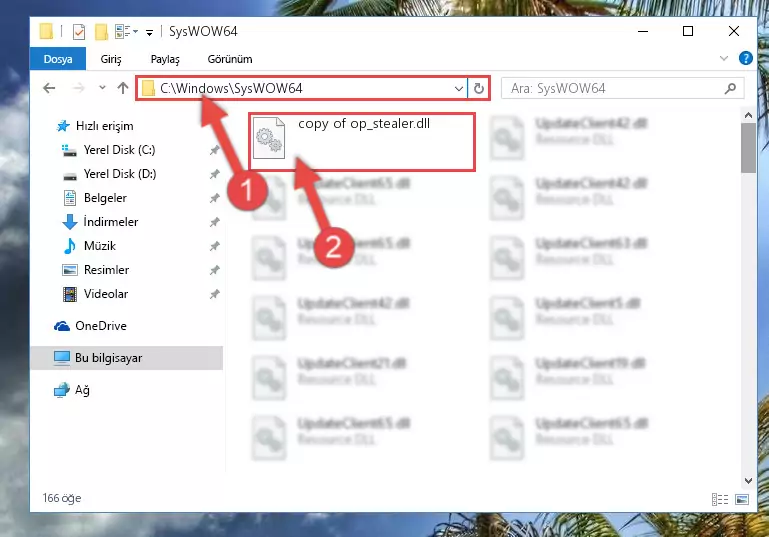Click the pin icon beside İndirmeler
The image size is (769, 537).
(x=214, y=222)
